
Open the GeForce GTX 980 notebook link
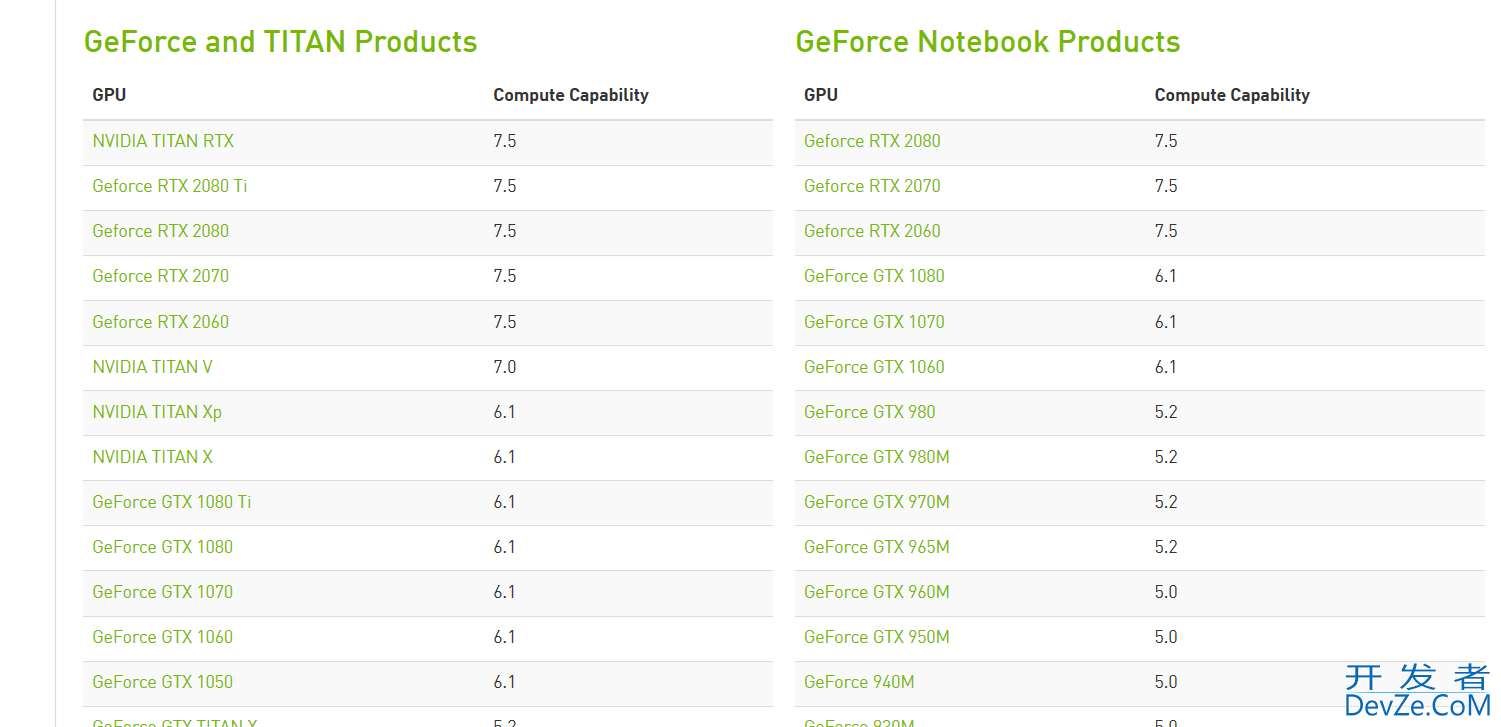(x=870, y=412)
